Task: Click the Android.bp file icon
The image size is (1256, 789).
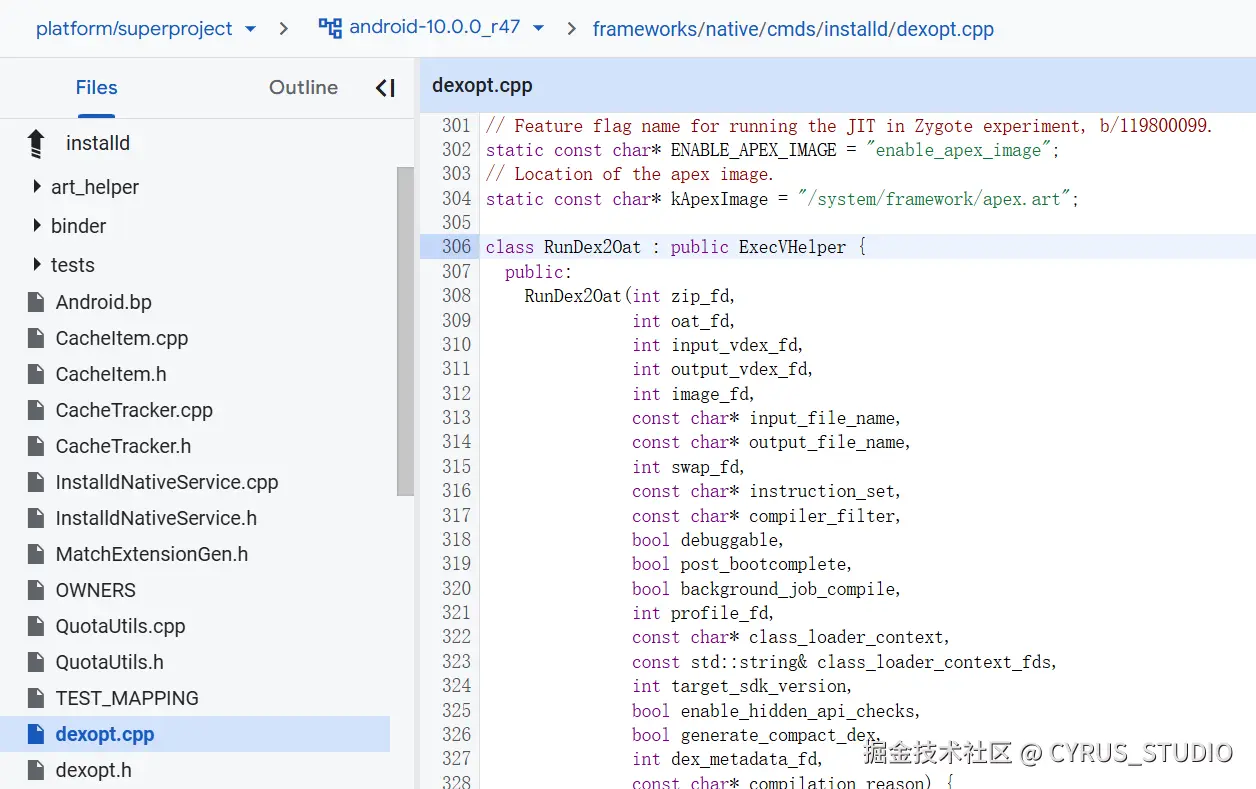Action: (x=36, y=302)
